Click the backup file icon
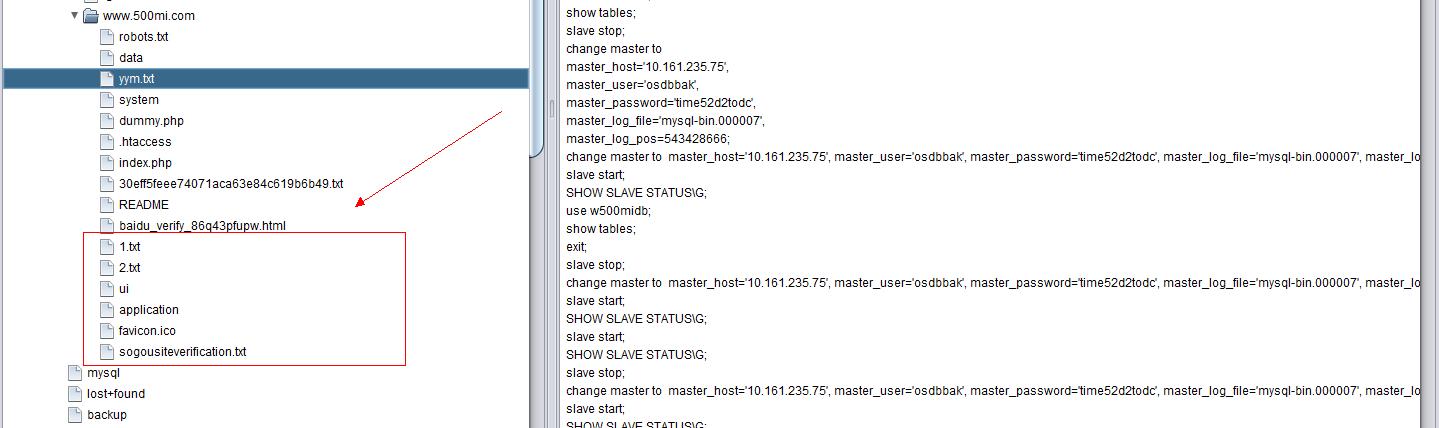This screenshot has height=428, width=1439. [75, 415]
